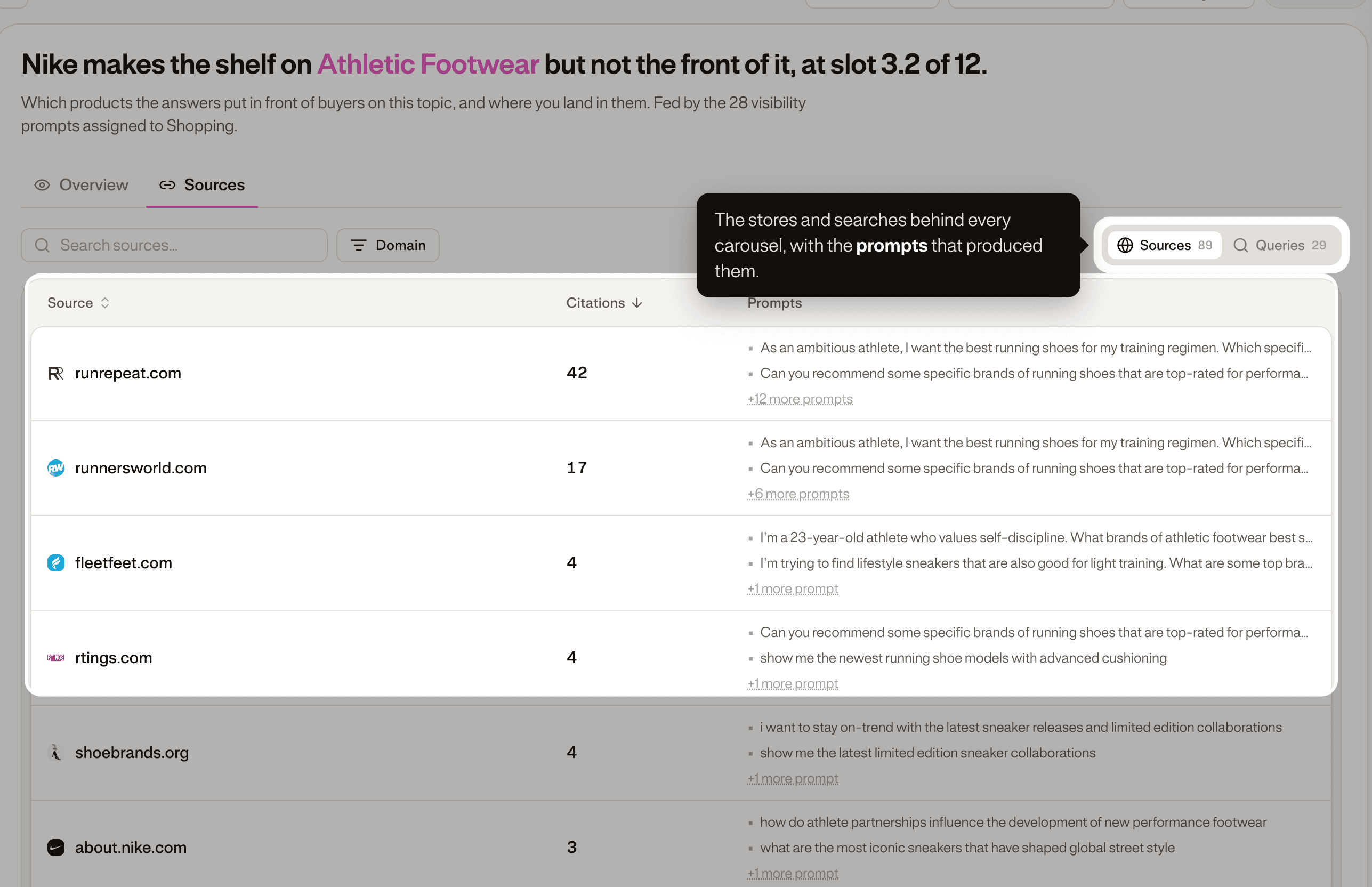Click the fleetfeet.com favicon icon
Viewport: 1372px width, 887px height.
click(55, 563)
